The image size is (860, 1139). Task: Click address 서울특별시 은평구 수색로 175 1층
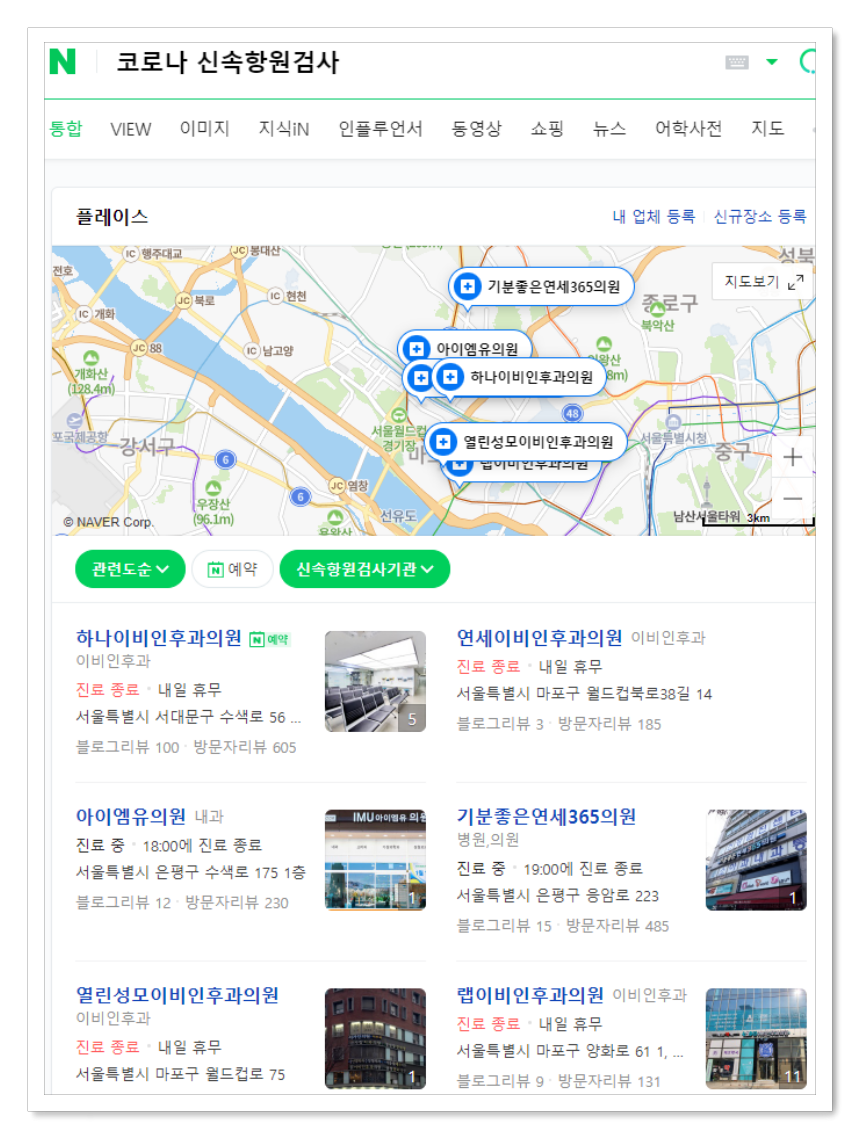pos(190,872)
